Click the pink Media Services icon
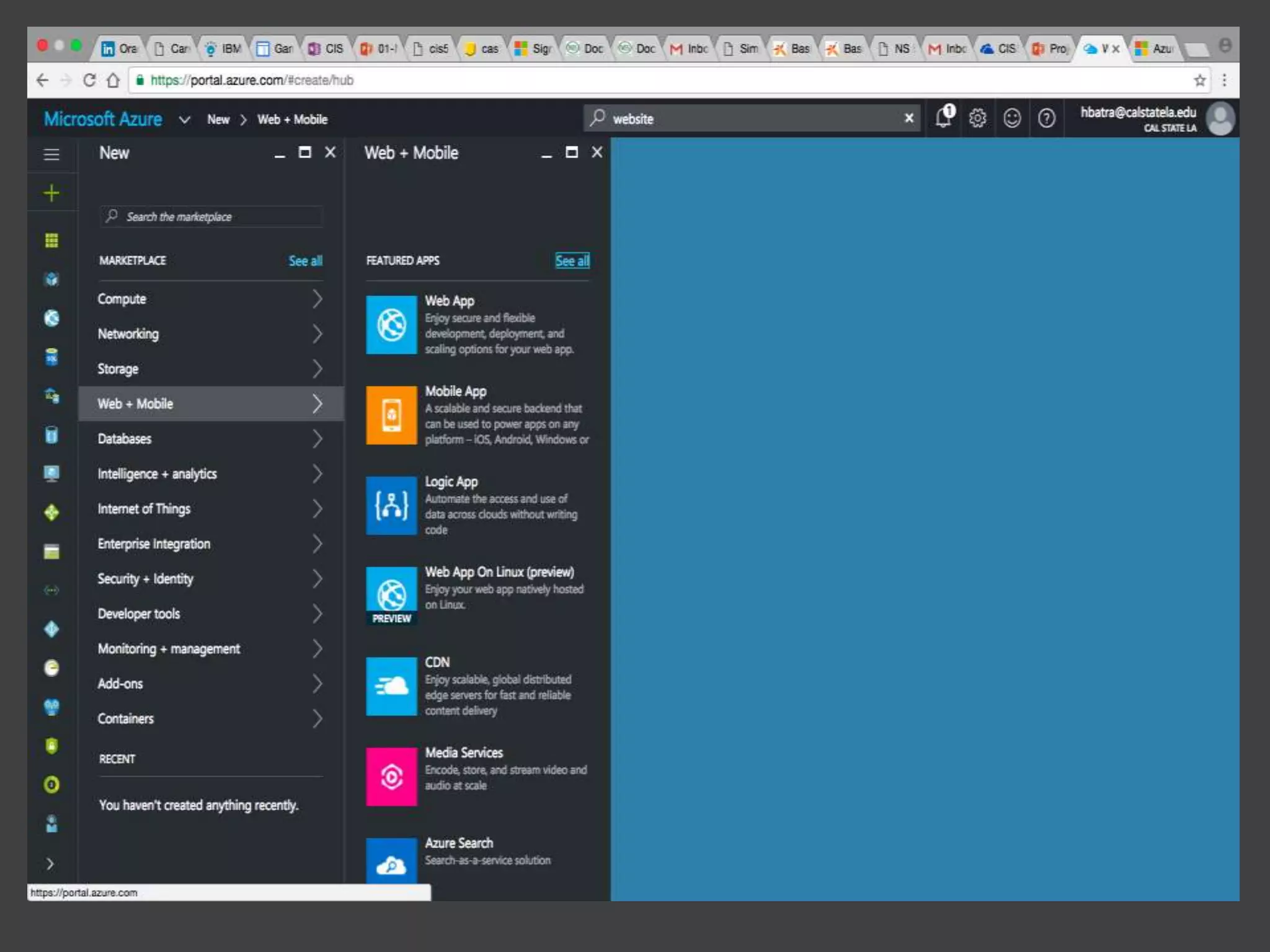 coord(391,777)
